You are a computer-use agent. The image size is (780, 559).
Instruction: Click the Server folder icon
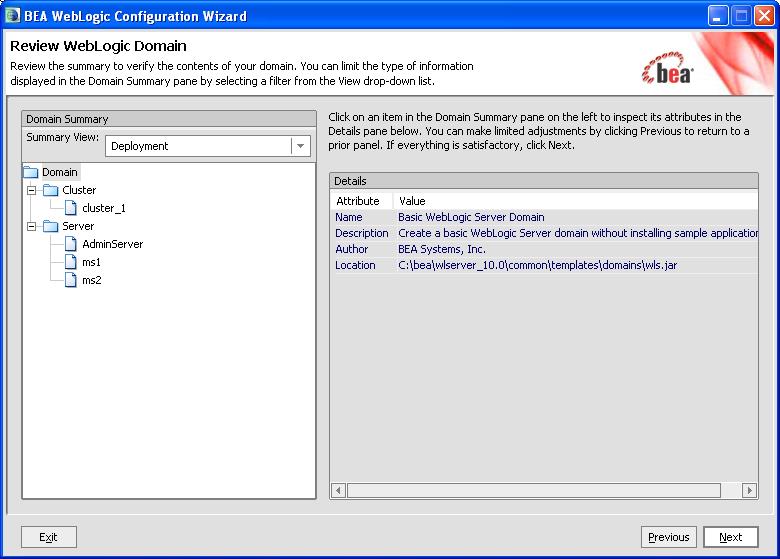(50, 227)
